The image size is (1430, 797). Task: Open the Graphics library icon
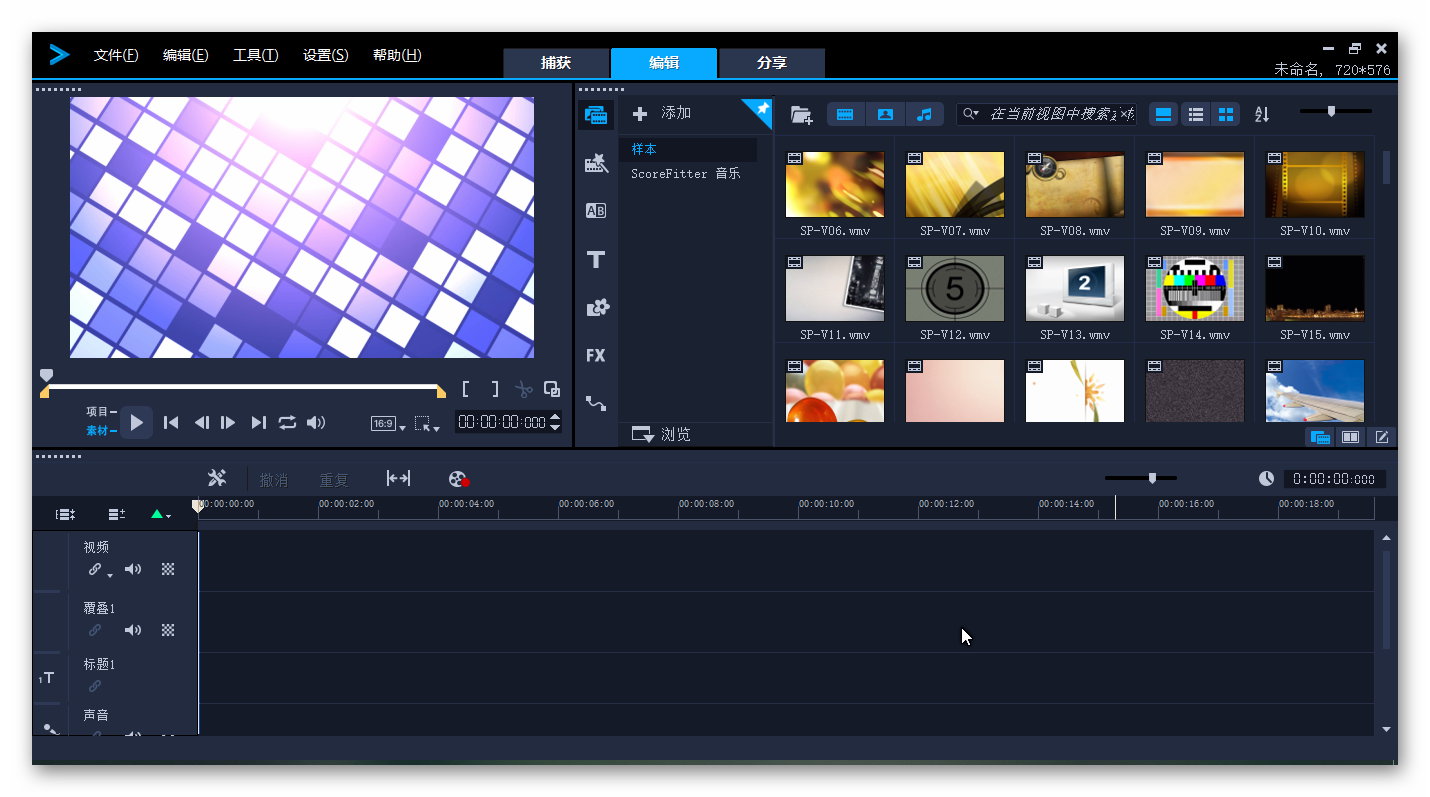point(597,307)
